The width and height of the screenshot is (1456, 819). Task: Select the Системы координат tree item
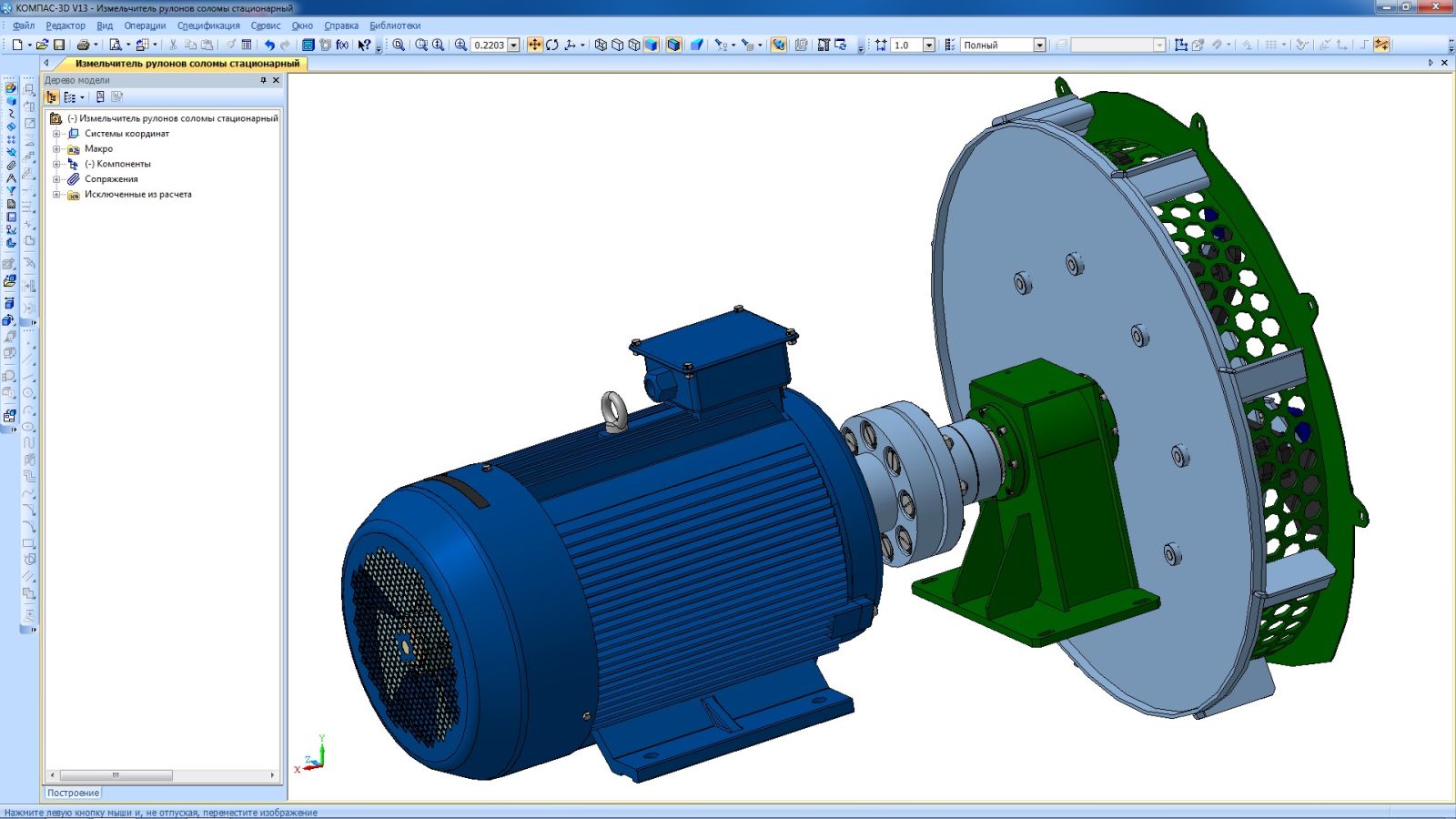[x=126, y=134]
